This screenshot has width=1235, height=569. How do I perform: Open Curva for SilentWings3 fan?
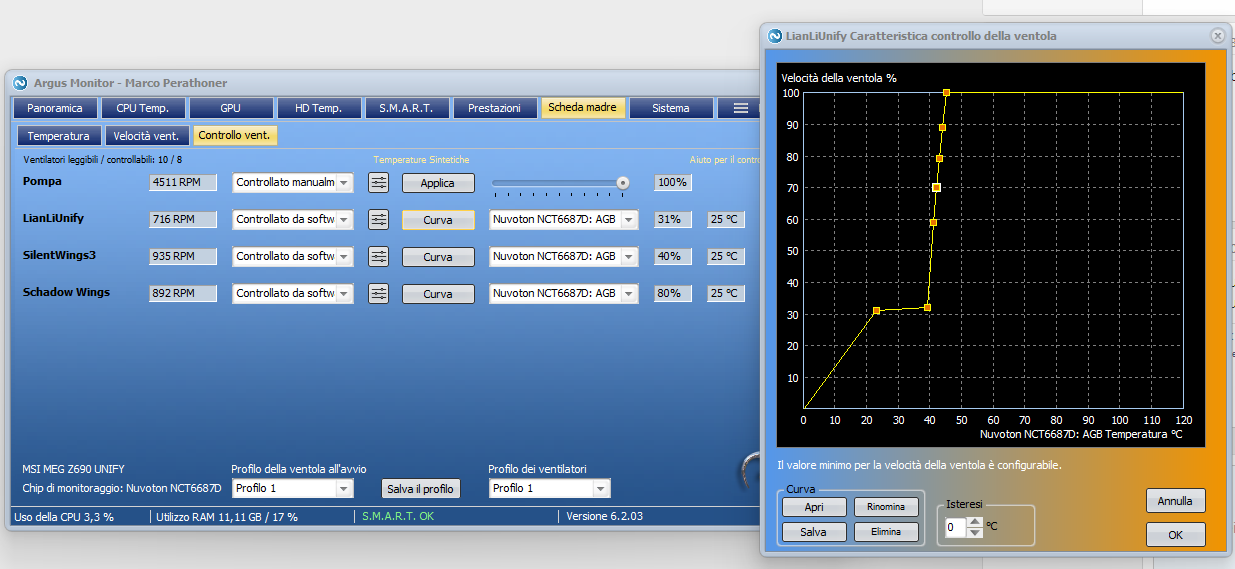click(x=438, y=257)
